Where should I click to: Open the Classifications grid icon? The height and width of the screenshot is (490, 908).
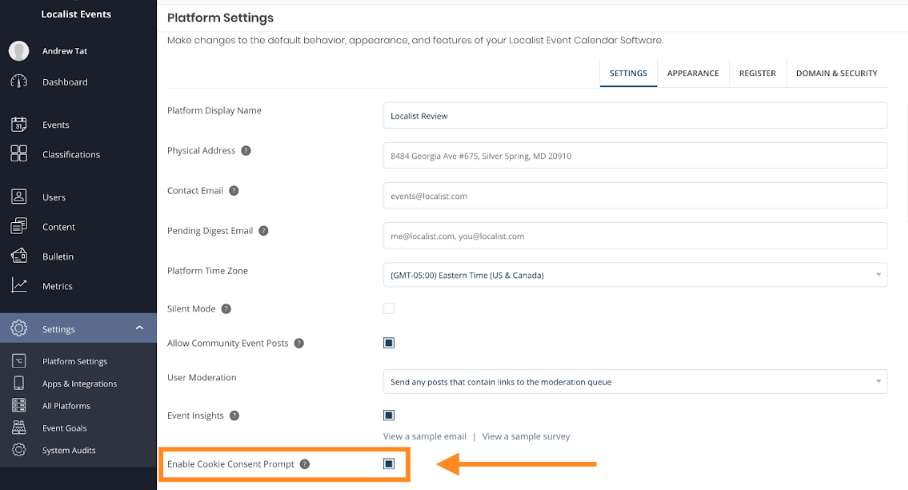pyautogui.click(x=19, y=153)
